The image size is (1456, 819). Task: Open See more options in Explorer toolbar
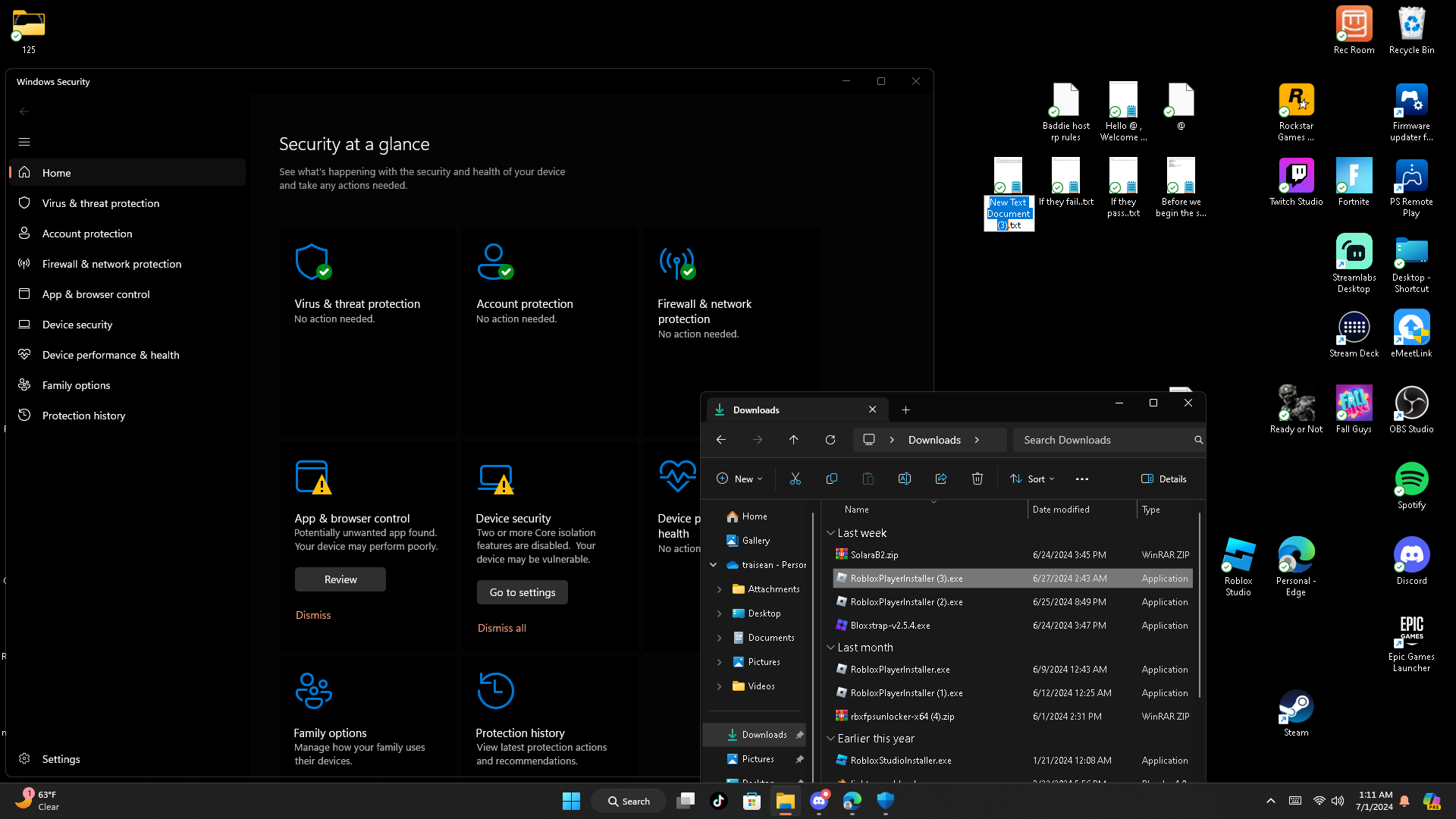coord(1082,479)
